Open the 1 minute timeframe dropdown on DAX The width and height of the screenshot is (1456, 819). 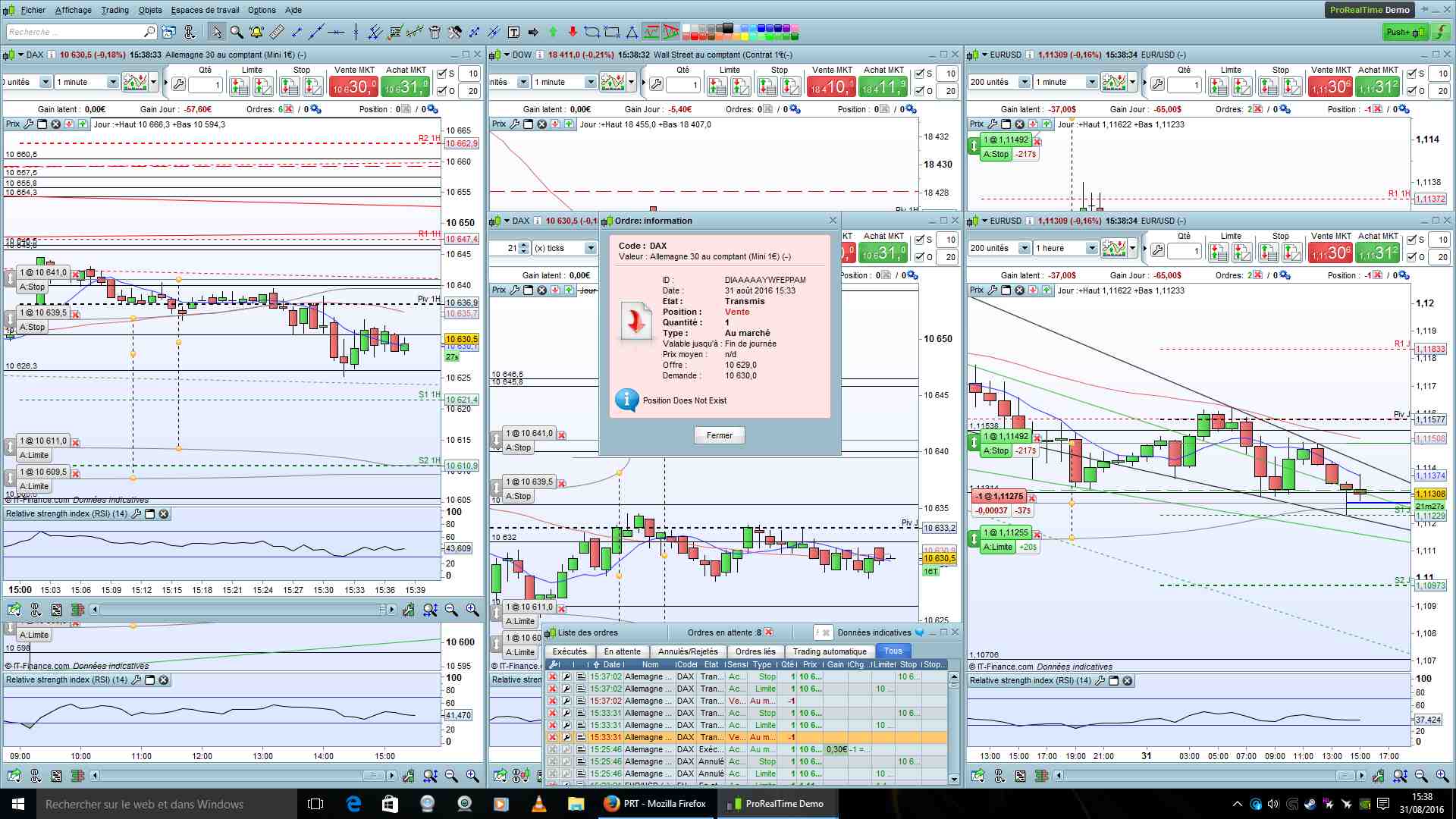113,82
